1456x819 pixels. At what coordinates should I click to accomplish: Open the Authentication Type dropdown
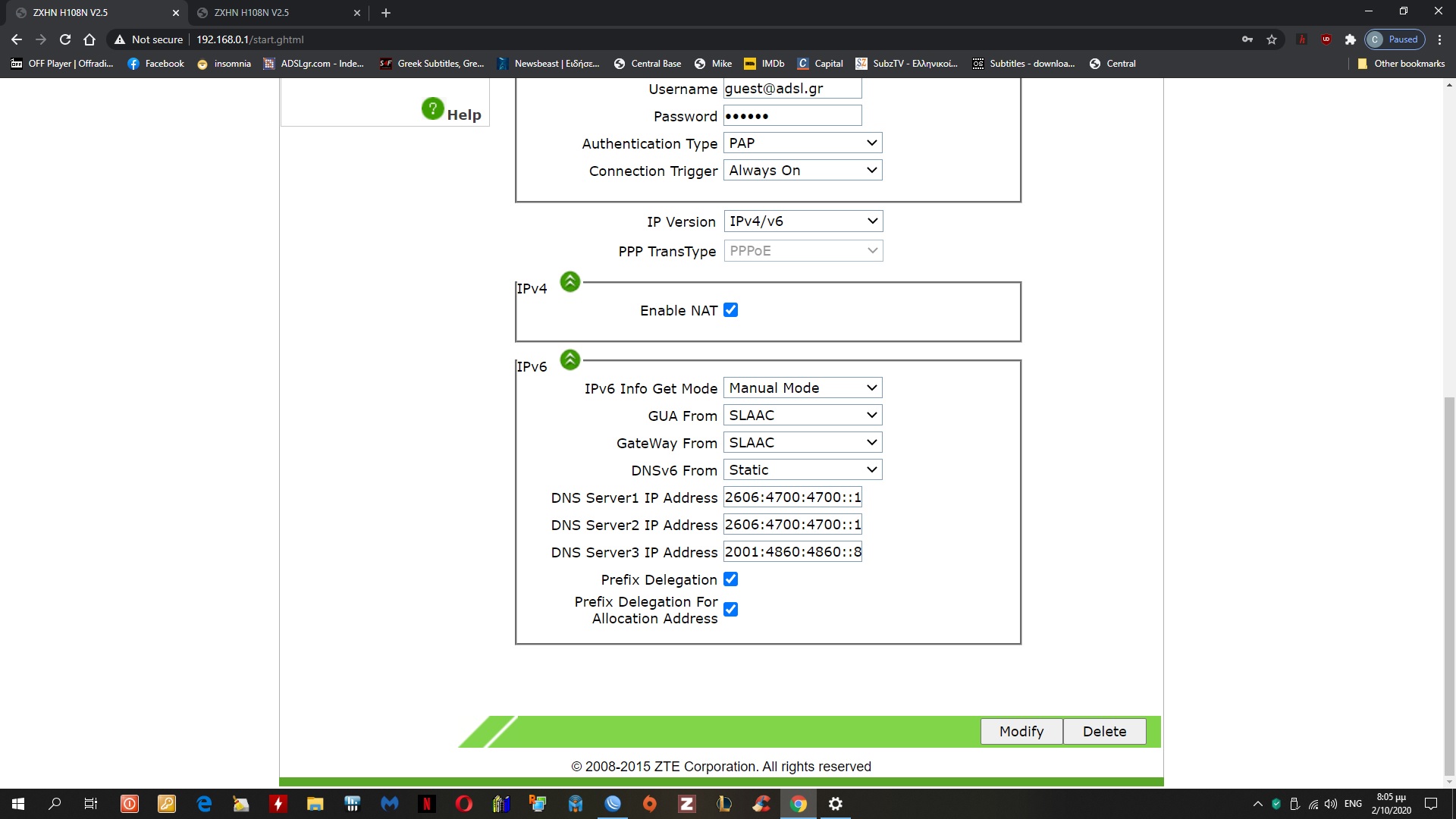click(802, 143)
